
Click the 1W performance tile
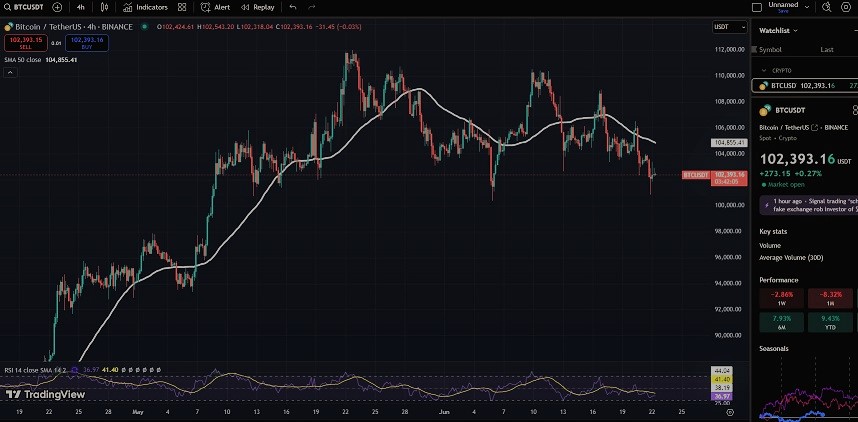[x=781, y=298]
